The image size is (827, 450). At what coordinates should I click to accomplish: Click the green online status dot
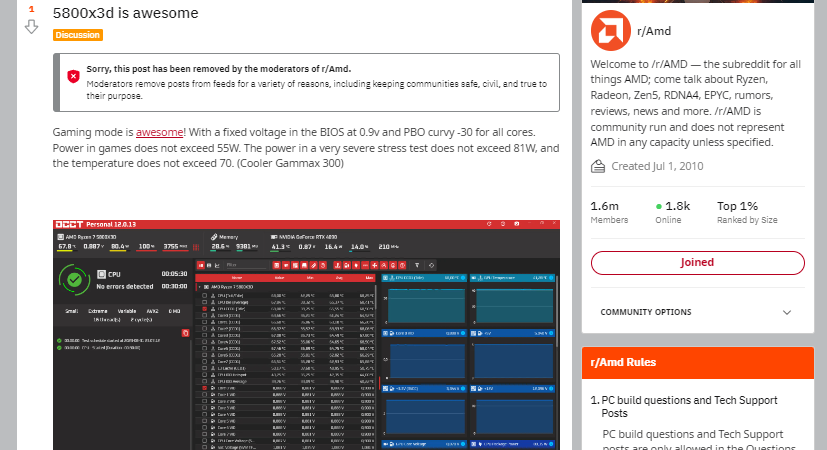[x=659, y=206]
